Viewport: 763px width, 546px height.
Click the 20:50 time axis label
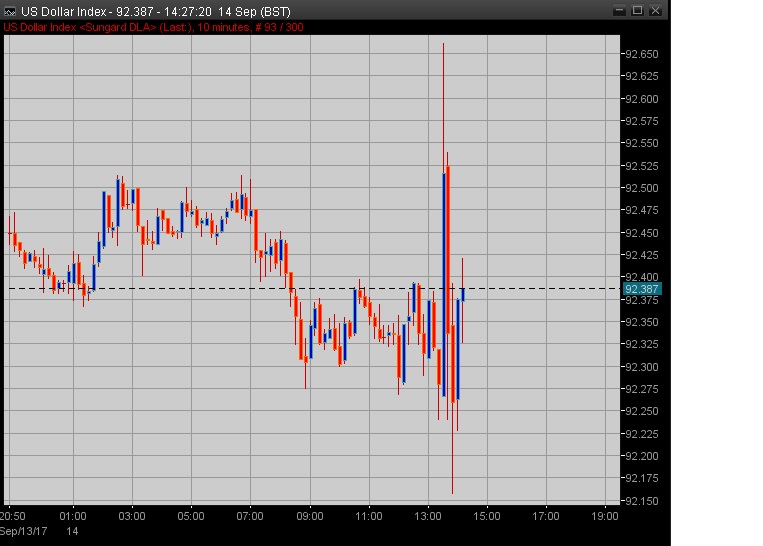tap(13, 516)
